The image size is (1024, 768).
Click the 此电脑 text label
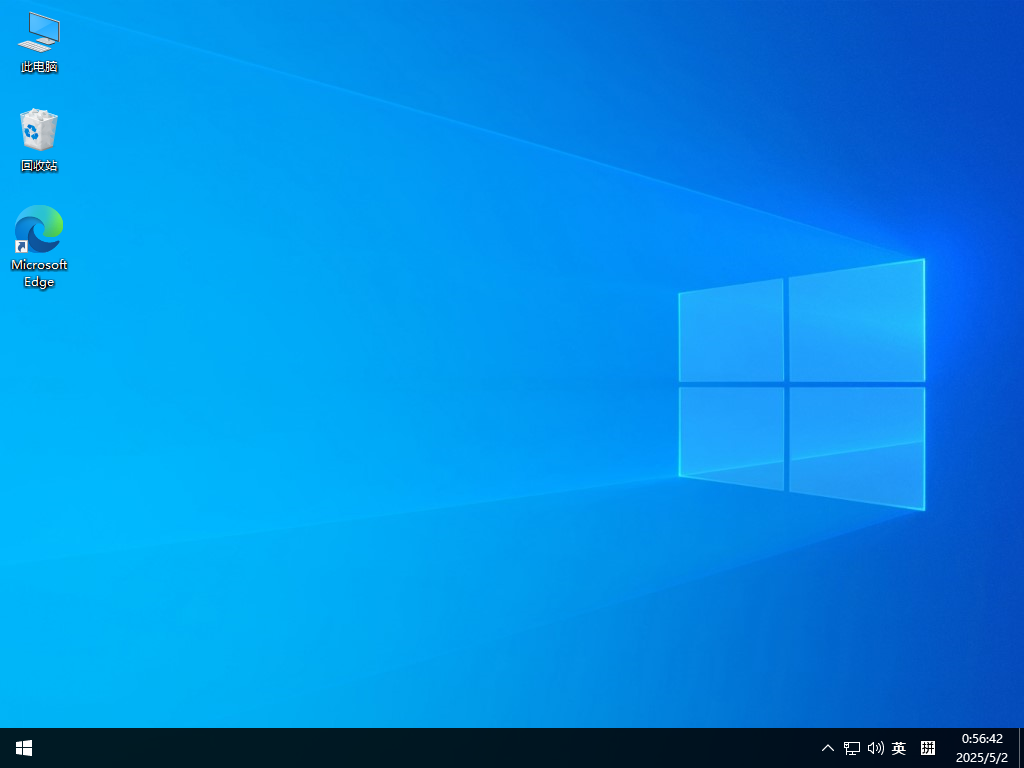pos(39,67)
